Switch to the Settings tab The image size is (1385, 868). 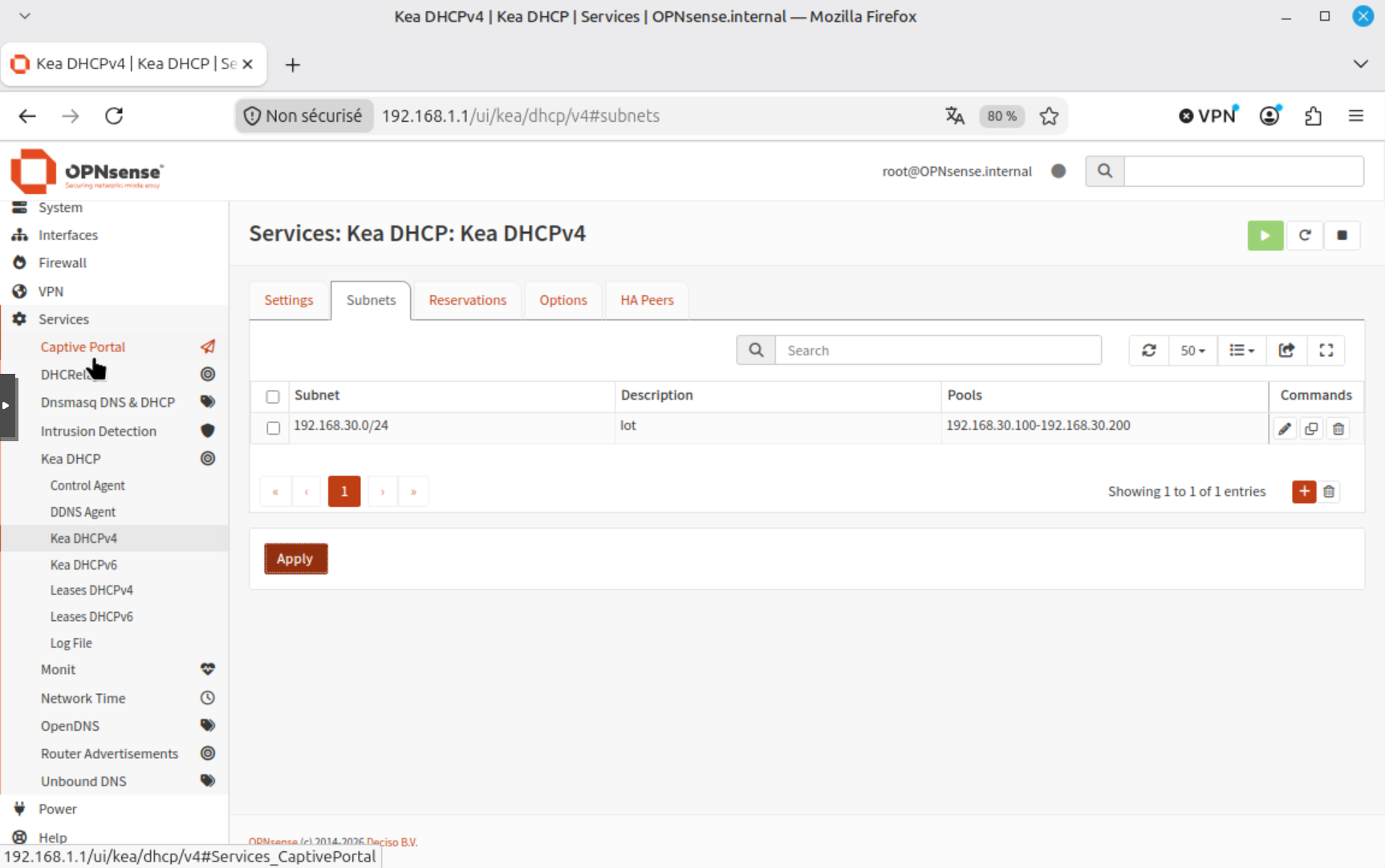point(289,300)
